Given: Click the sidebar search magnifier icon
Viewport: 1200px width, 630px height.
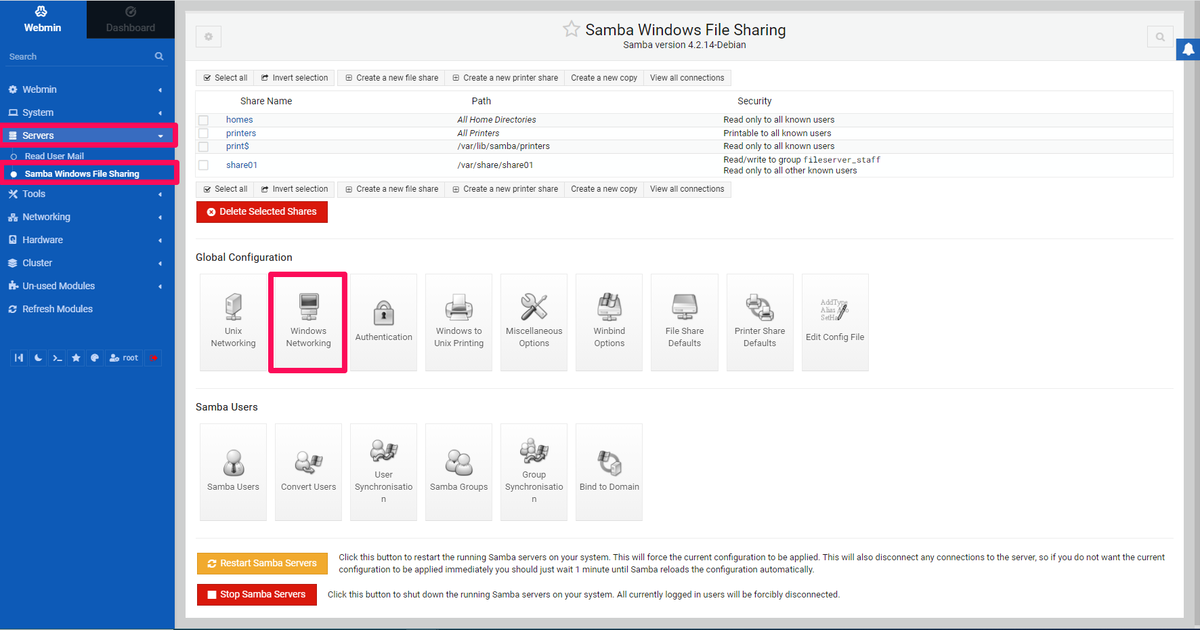Looking at the screenshot, I should [159, 57].
